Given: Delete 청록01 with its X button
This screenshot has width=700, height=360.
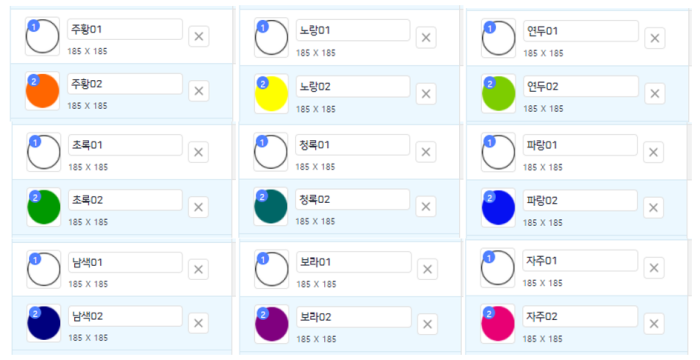Looking at the screenshot, I should [x=426, y=152].
